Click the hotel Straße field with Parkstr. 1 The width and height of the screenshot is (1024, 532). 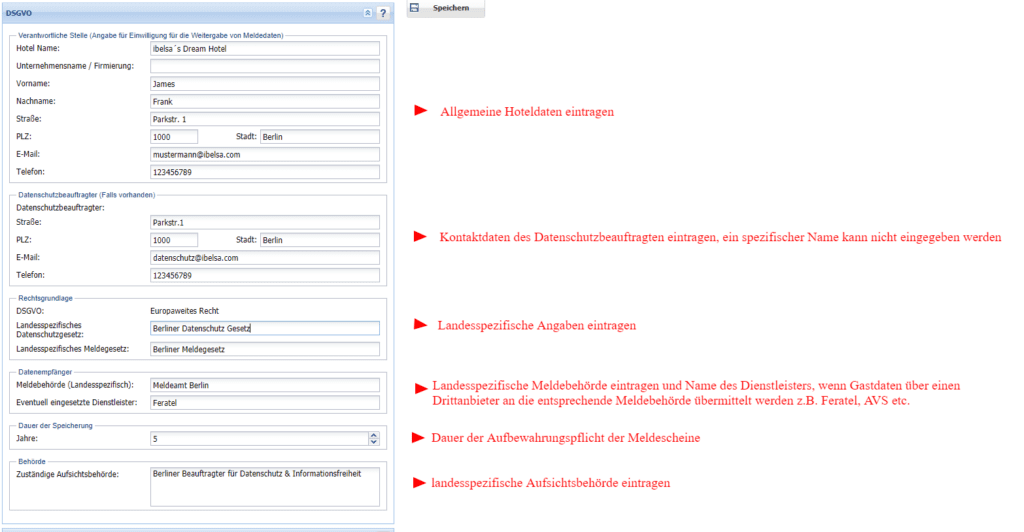point(264,119)
